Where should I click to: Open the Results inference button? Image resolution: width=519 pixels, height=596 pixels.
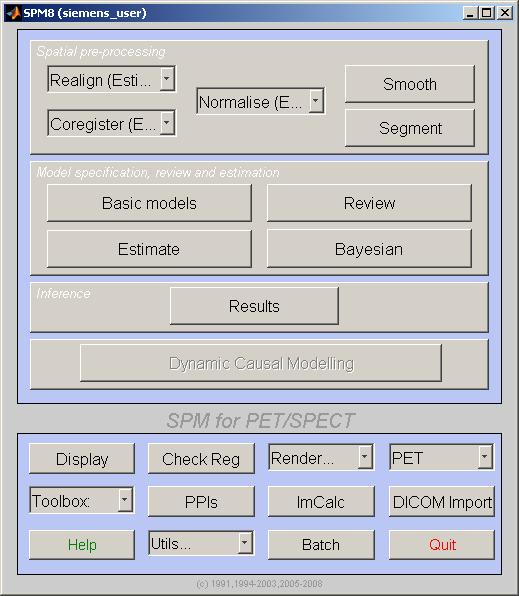(254, 306)
